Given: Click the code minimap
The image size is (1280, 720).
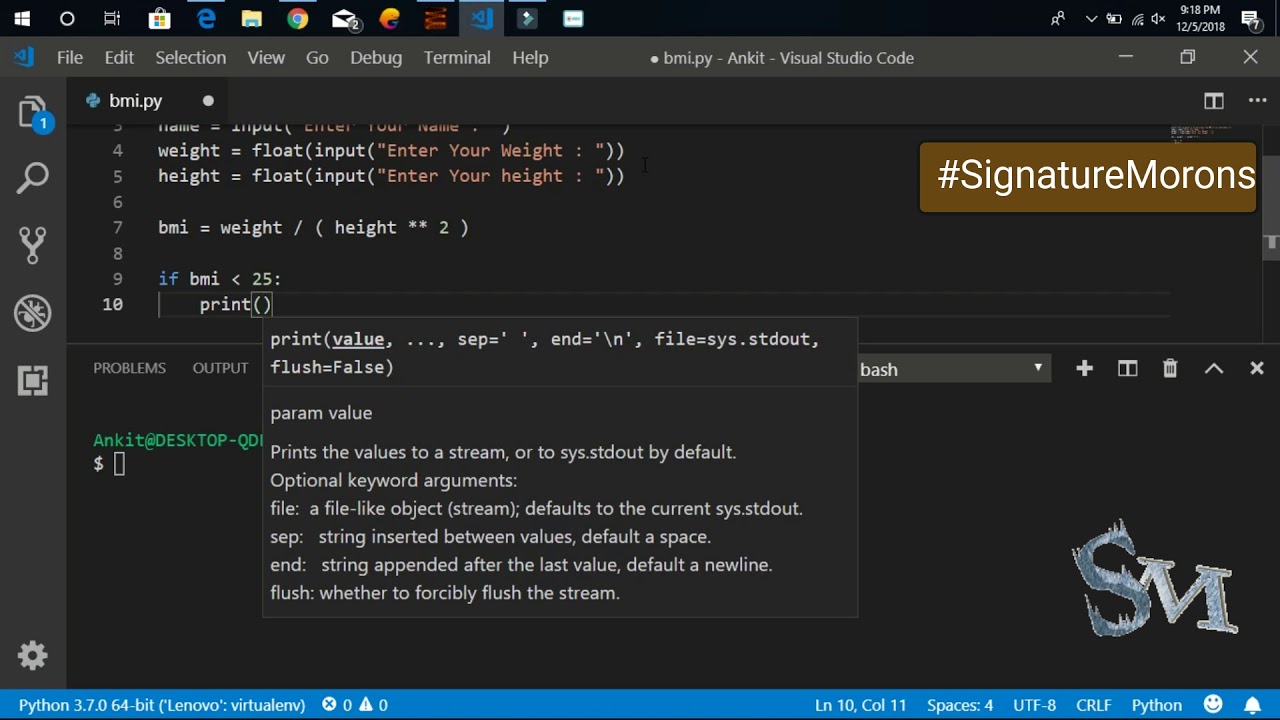Looking at the screenshot, I should [x=1200, y=133].
